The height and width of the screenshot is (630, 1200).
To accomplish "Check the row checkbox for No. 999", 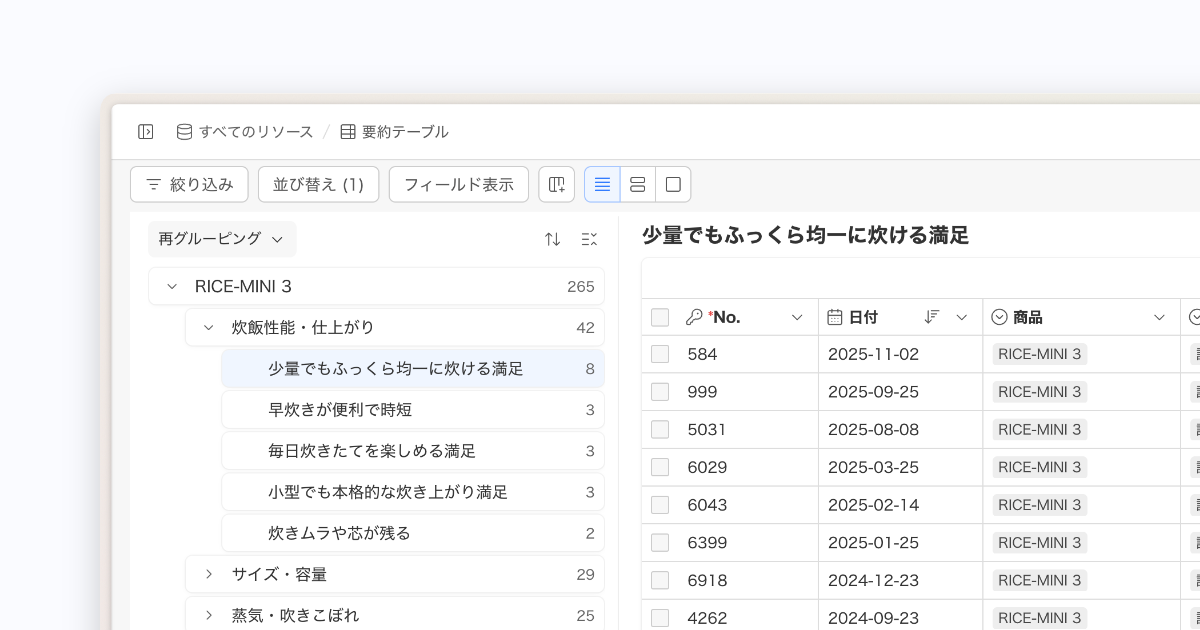I will (x=660, y=392).
